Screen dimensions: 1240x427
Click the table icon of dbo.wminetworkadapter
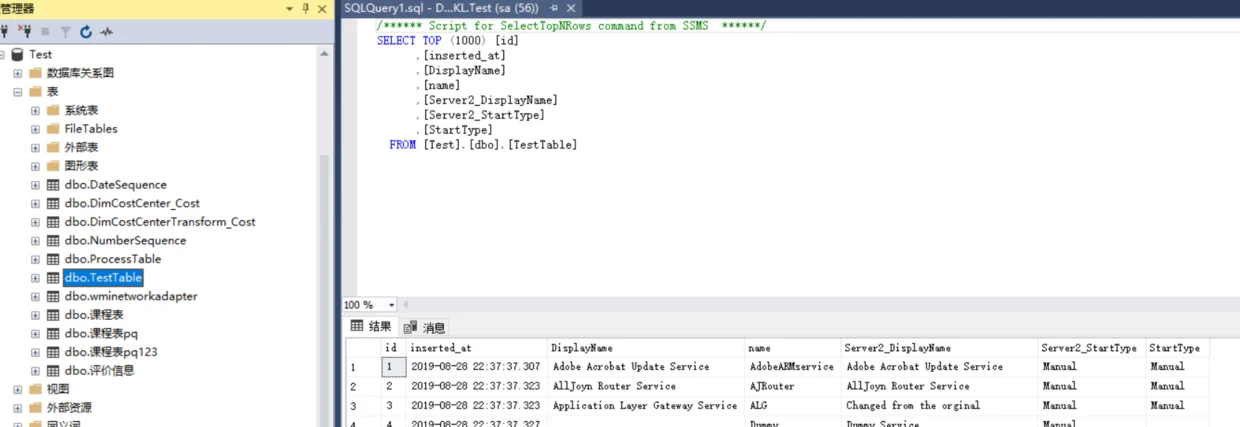[x=53, y=296]
